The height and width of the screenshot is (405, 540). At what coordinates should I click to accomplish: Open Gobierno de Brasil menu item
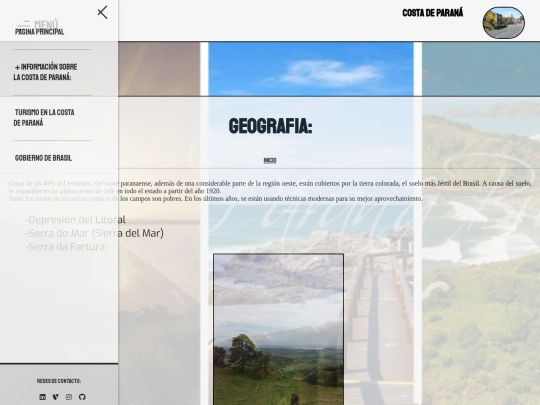[x=43, y=158]
